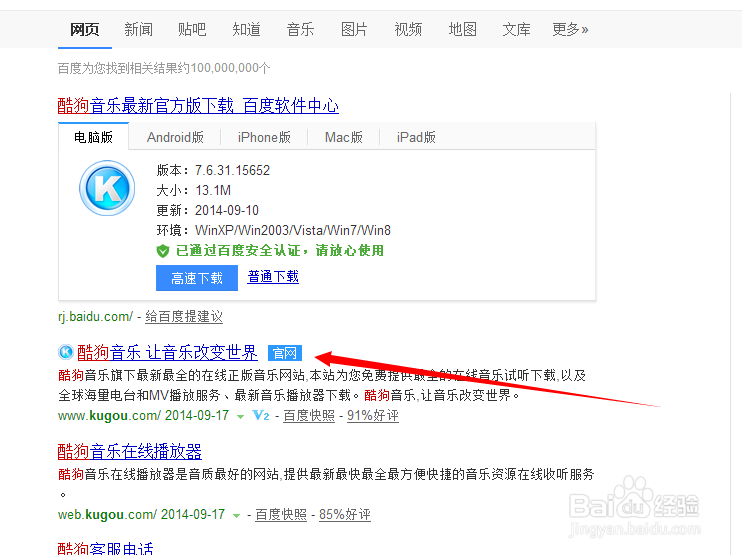Click the update date 2014-09-10

point(227,210)
